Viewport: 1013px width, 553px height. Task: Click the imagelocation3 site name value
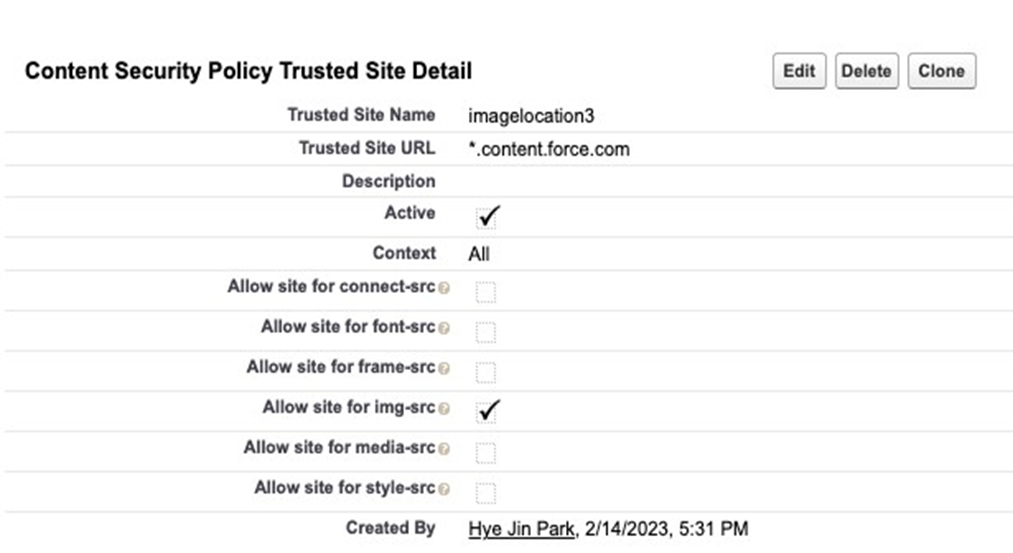(x=531, y=116)
